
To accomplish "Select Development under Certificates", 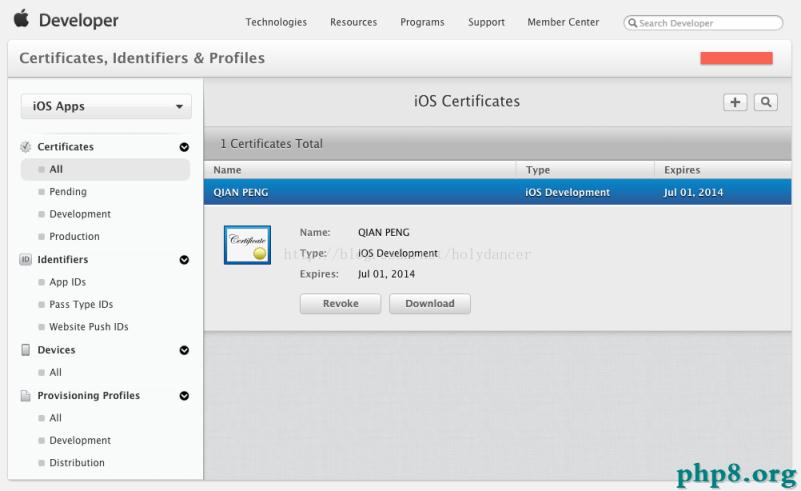I will point(80,214).
